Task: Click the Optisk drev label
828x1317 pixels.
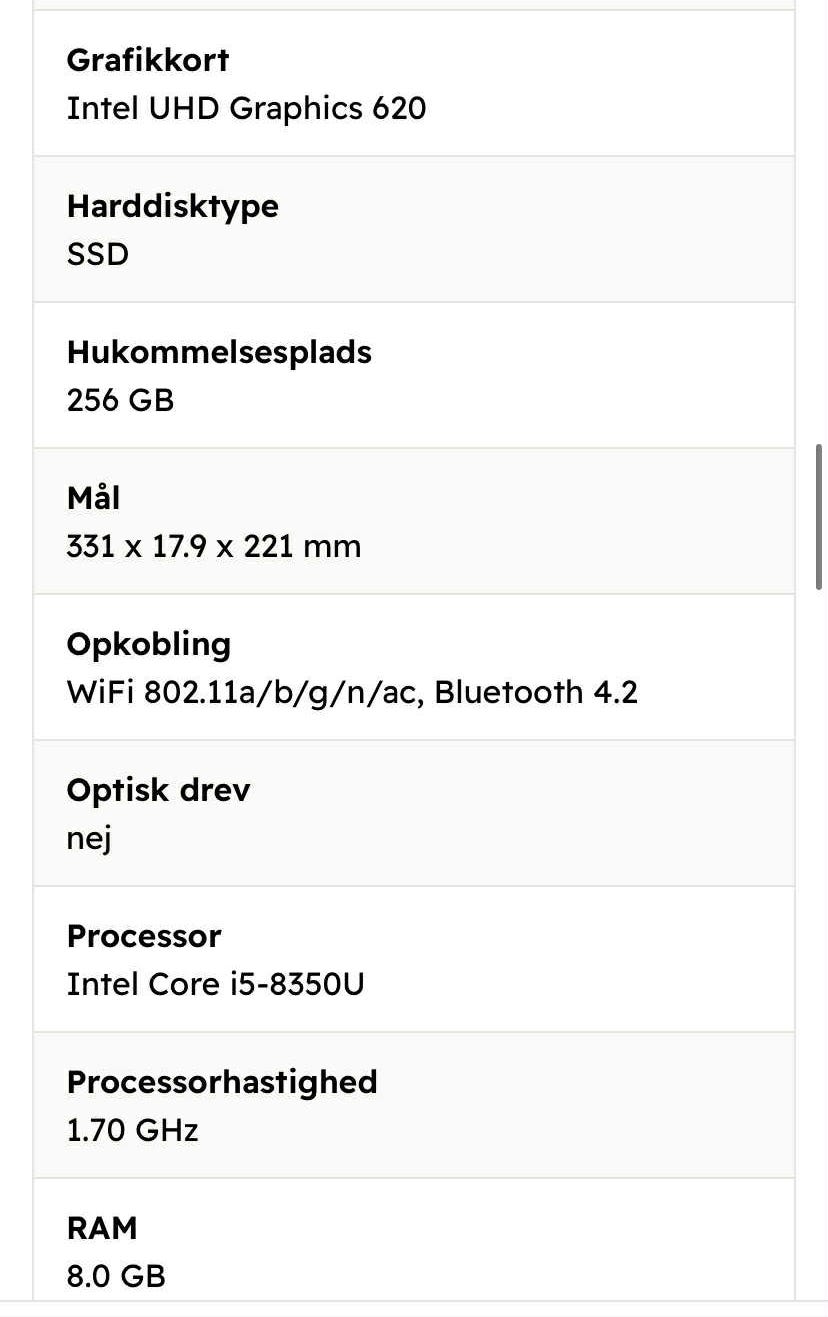Action: pos(158,790)
